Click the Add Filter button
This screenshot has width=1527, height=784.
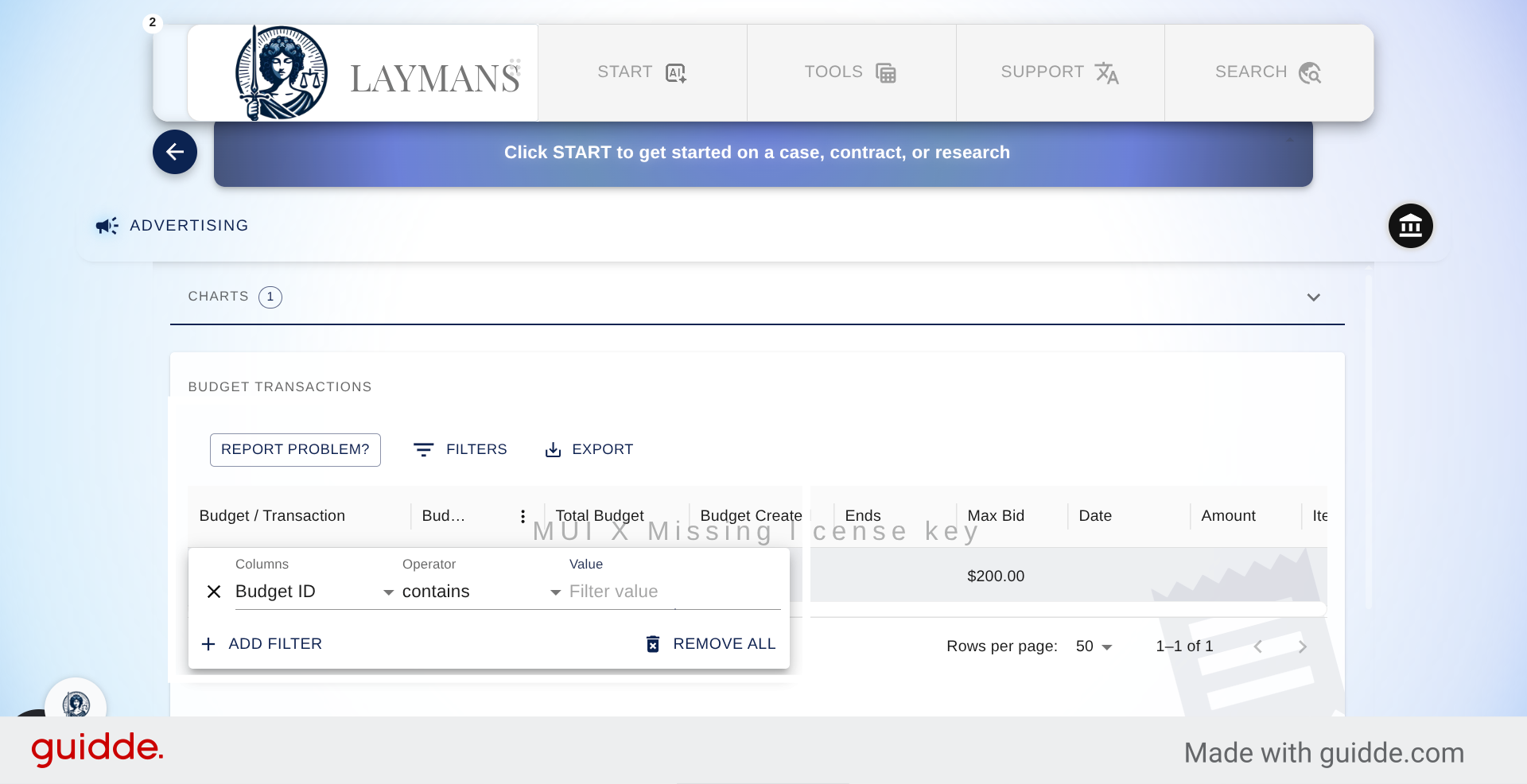(262, 644)
